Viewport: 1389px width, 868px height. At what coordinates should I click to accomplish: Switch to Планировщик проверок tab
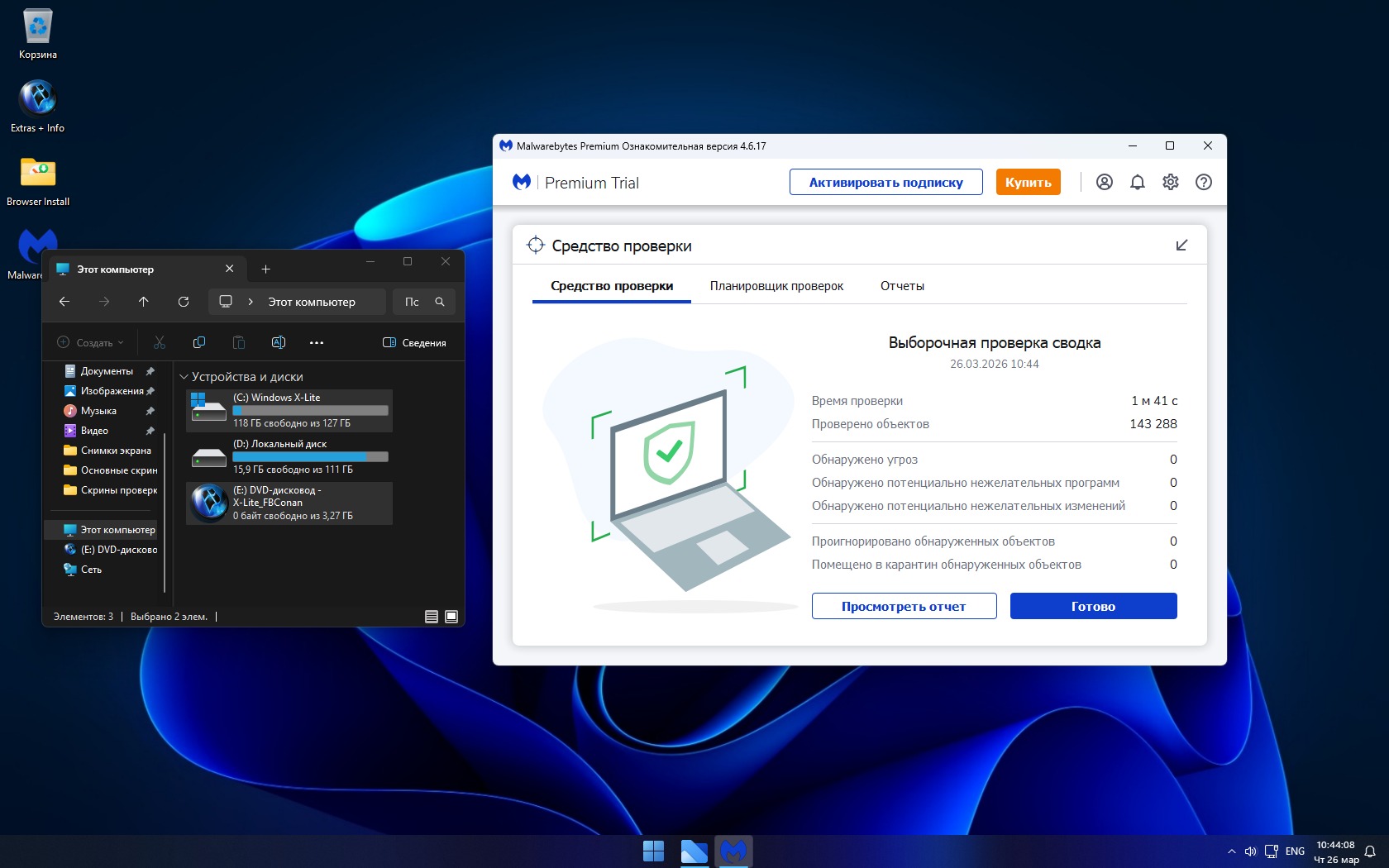(776, 286)
